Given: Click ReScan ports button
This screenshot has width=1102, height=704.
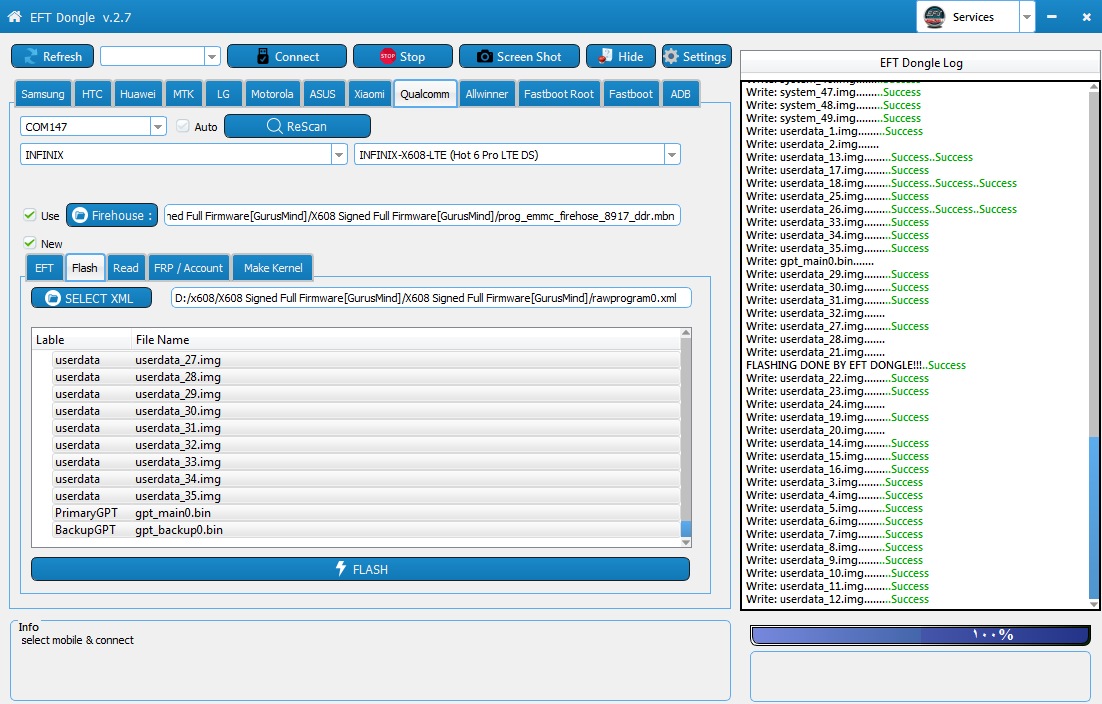Looking at the screenshot, I should click(297, 126).
